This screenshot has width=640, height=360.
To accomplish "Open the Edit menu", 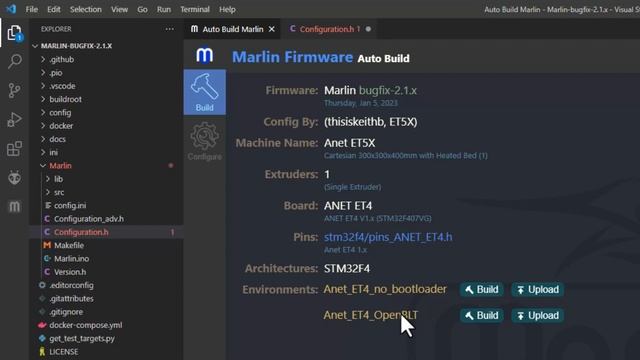I will point(53,9).
